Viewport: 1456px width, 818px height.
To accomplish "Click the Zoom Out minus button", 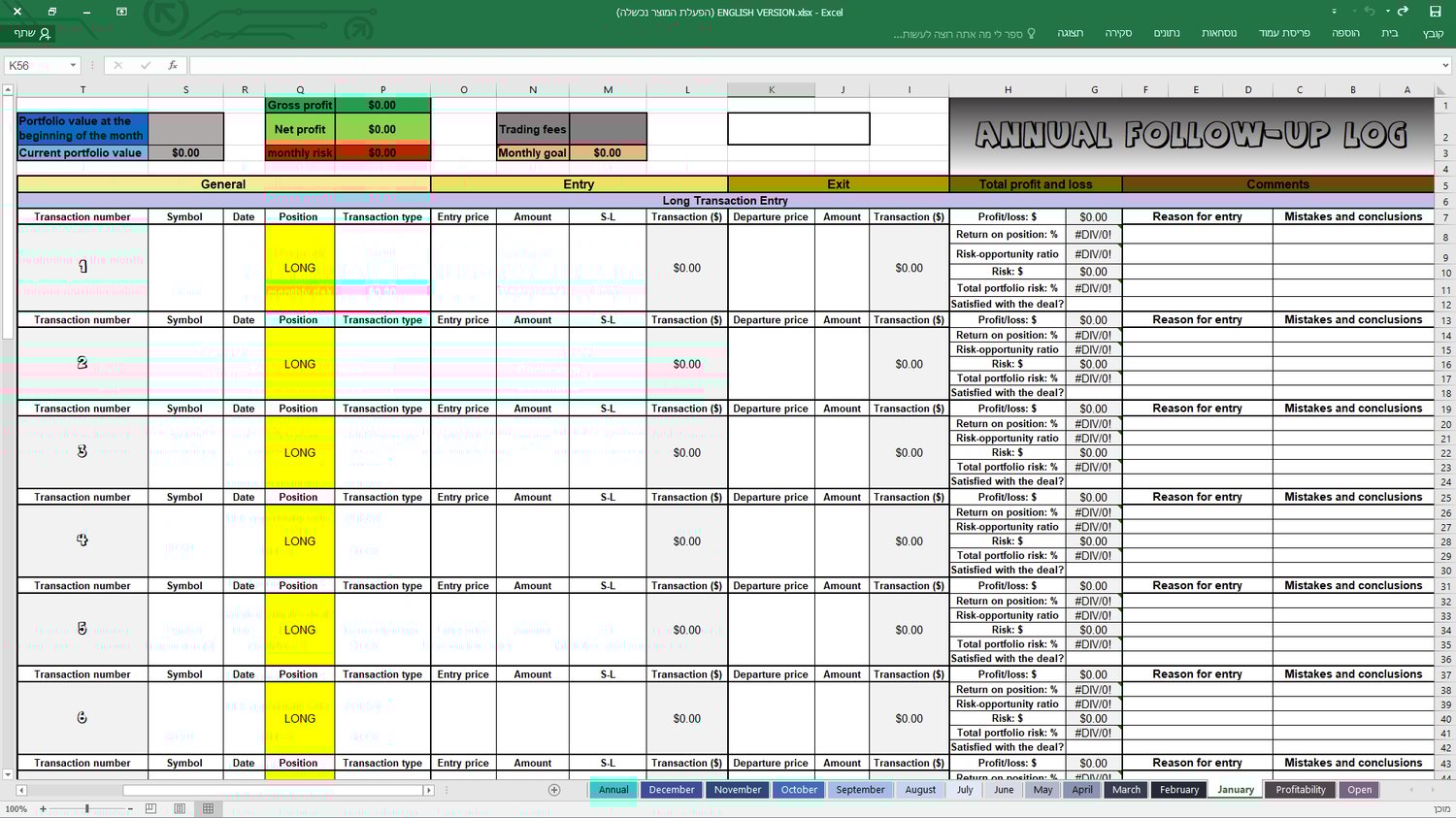I will point(130,808).
